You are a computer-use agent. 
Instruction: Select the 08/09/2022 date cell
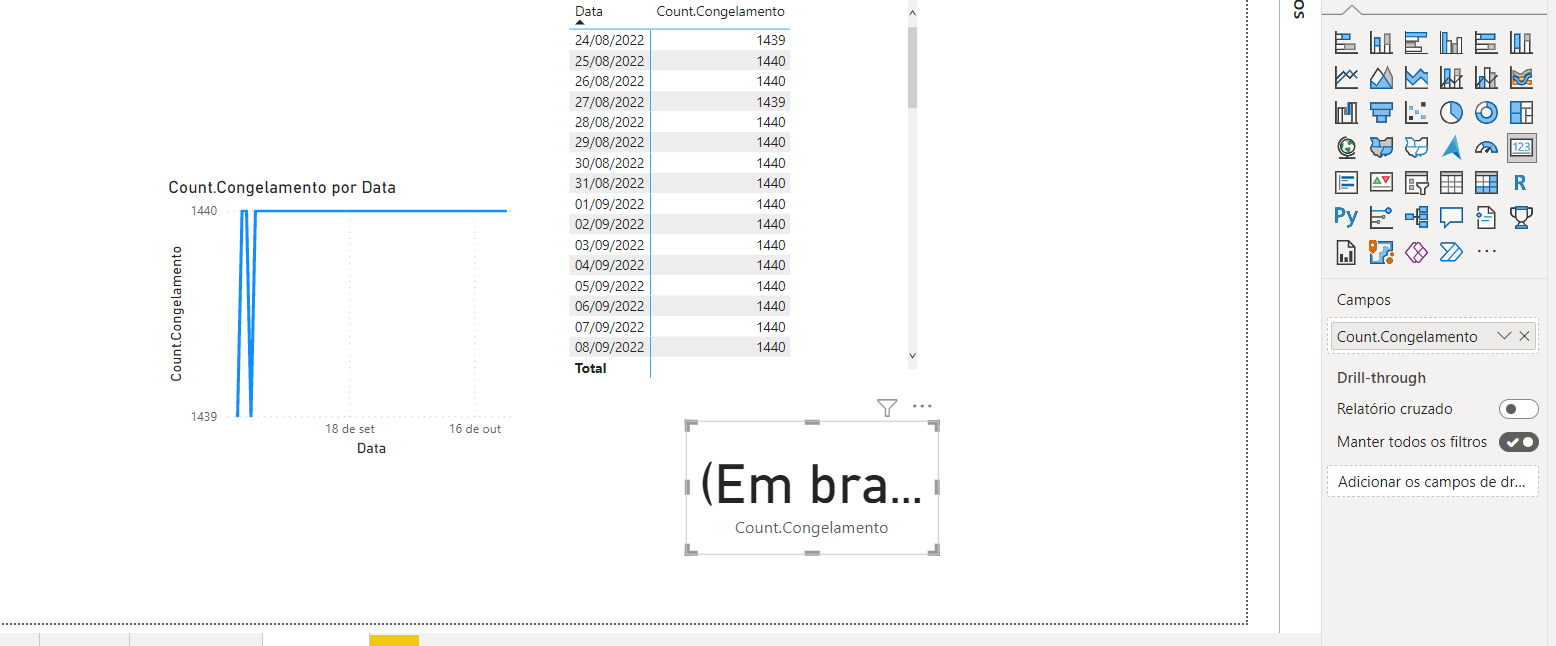click(610, 347)
